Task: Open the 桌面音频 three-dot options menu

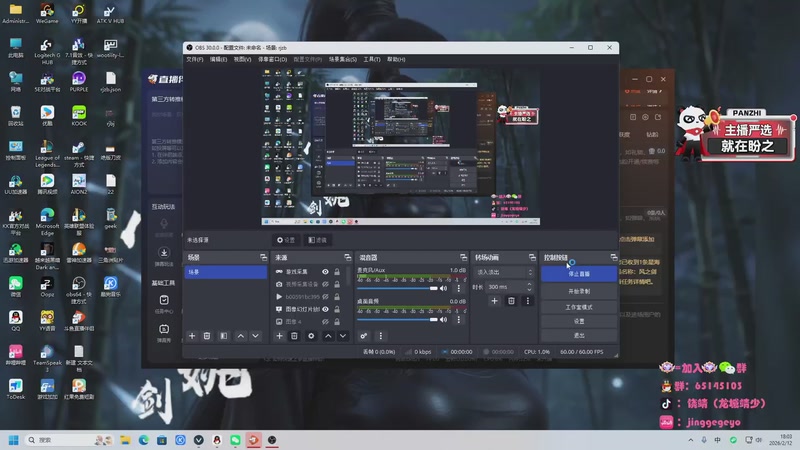Action: pyautogui.click(x=458, y=319)
